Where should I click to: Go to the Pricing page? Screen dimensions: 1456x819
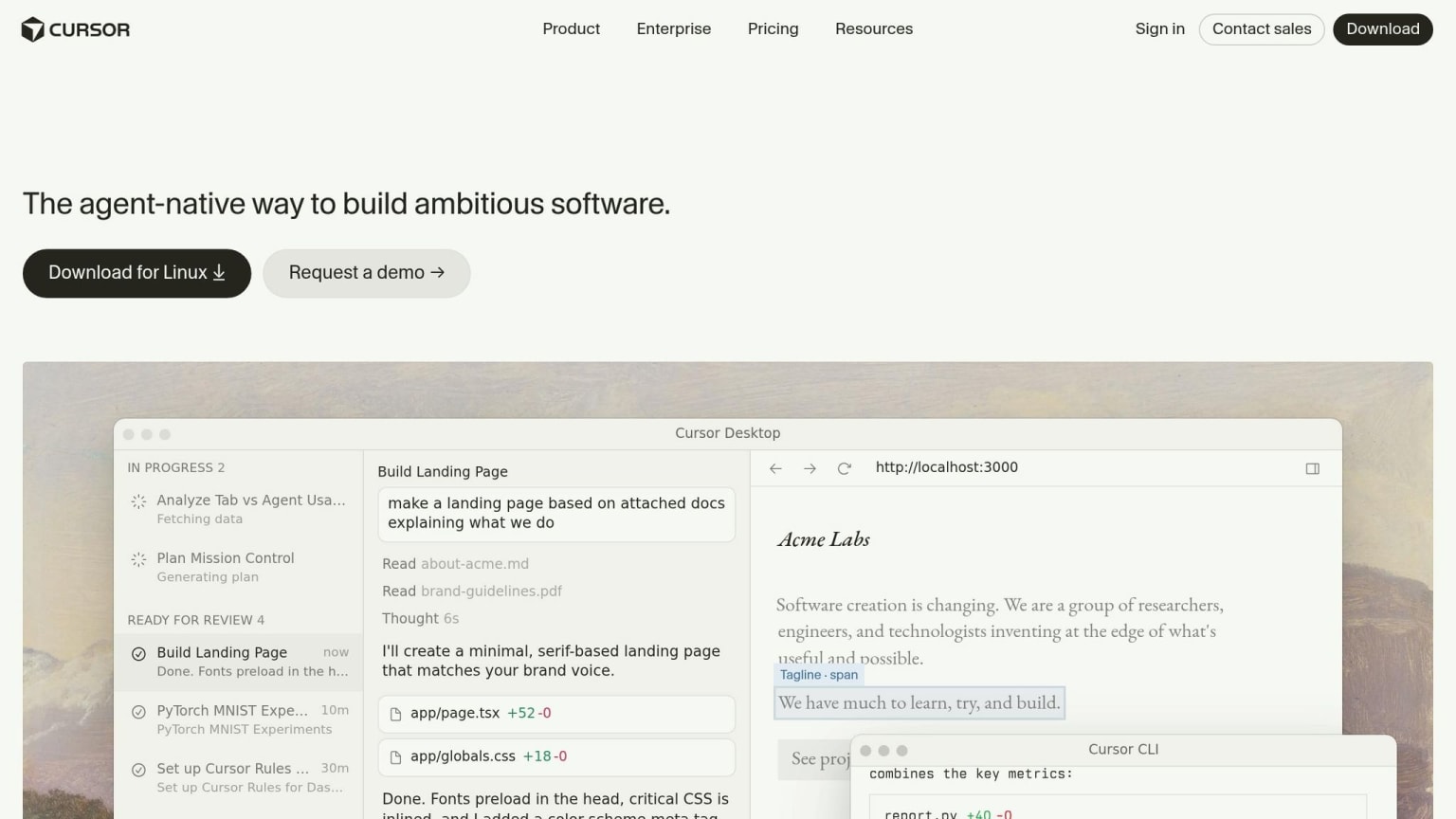[x=773, y=29]
